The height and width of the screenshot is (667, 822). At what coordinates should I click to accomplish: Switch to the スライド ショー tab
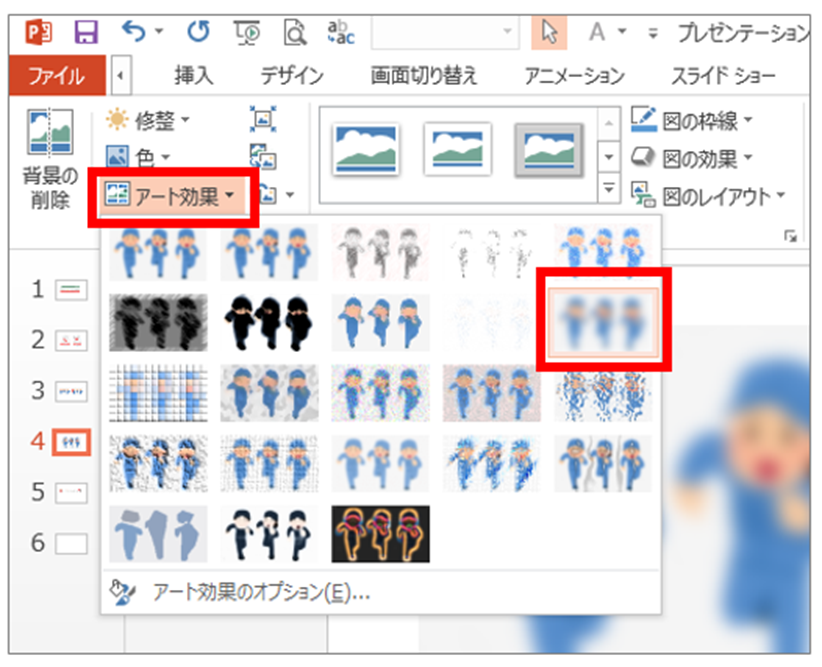click(723, 76)
